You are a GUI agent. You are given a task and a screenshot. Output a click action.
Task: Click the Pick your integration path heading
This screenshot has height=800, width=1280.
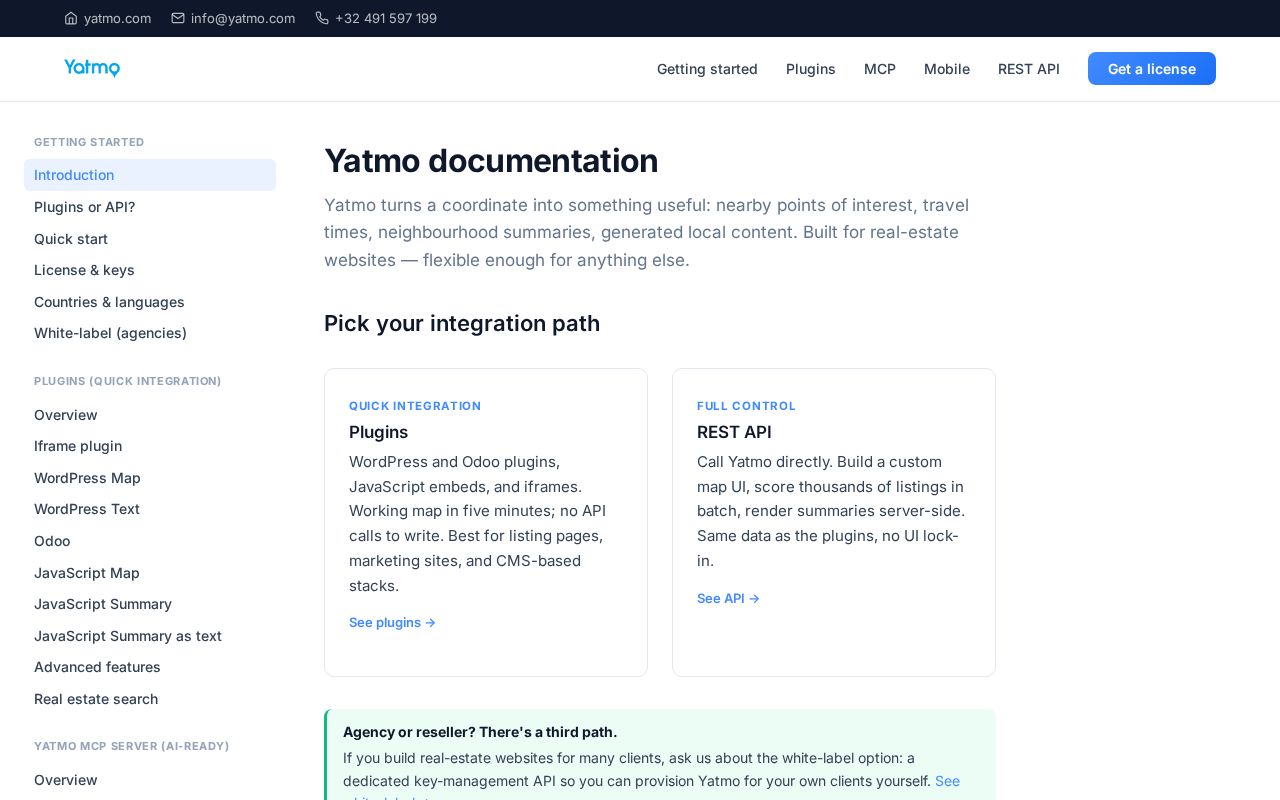[x=462, y=323]
